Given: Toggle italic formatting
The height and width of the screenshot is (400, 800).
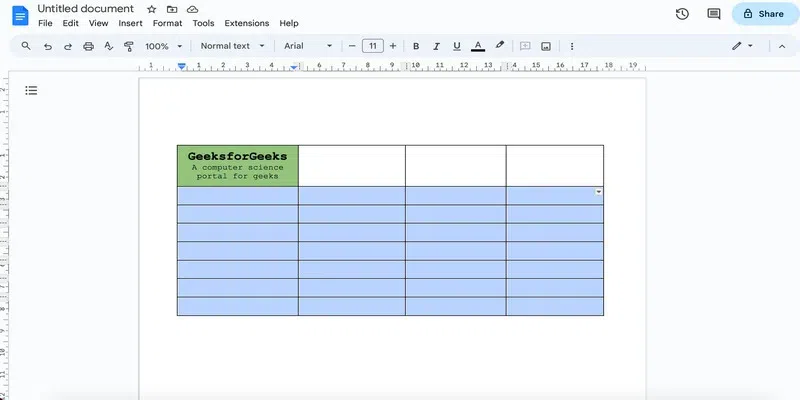Looking at the screenshot, I should [436, 46].
